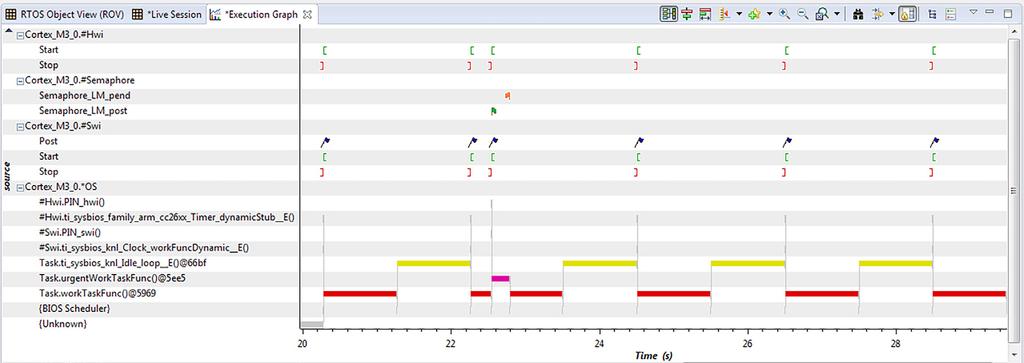Click the filter arrow toolbar icon
Viewport: 1024px width, 363px height.
tap(878, 14)
